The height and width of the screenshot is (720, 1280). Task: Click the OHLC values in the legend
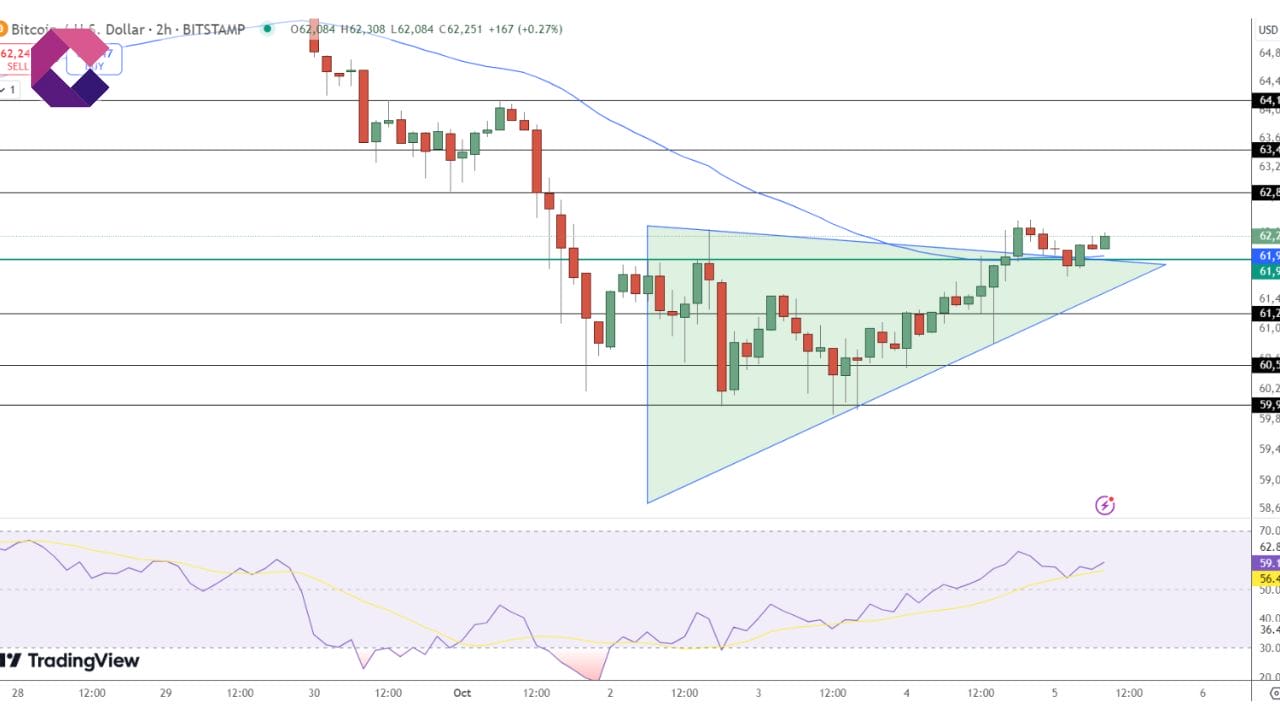[426, 29]
